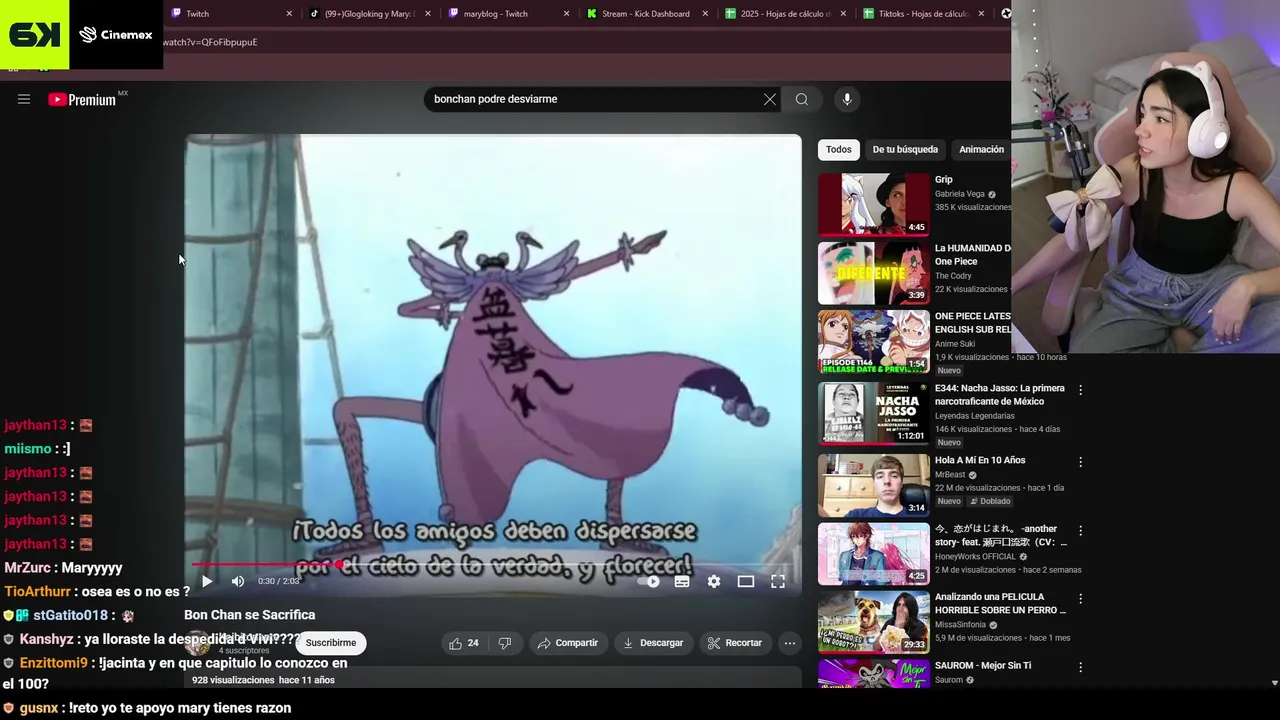Close the maryblog - Twitch tab
This screenshot has height=720, width=1280.
566,14
